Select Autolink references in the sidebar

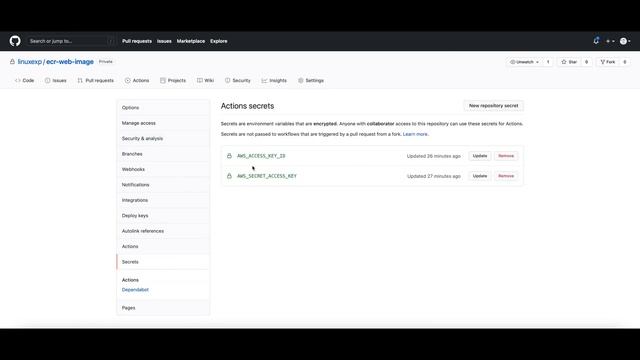pyautogui.click(x=163, y=231)
